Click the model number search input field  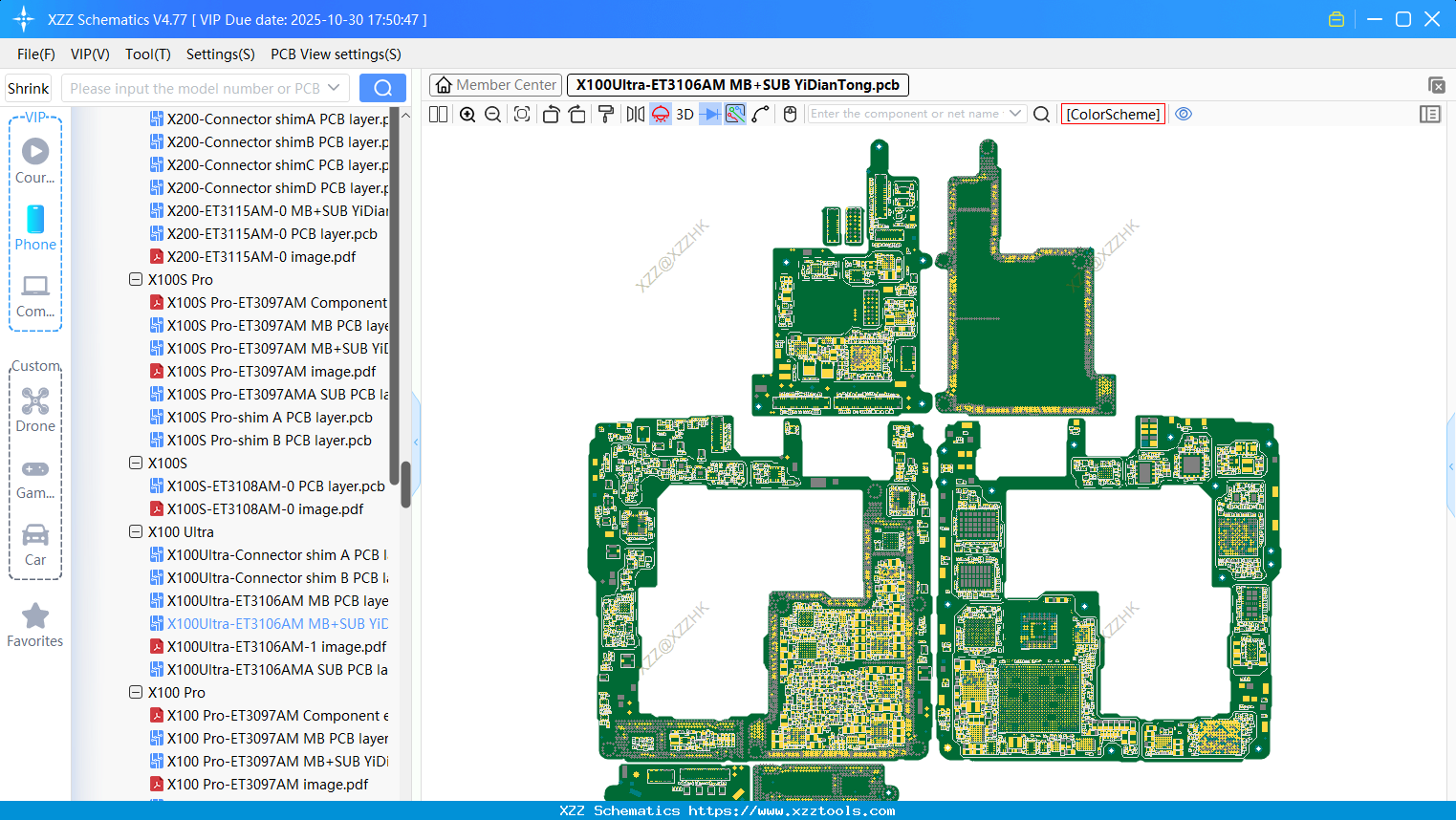pos(195,88)
